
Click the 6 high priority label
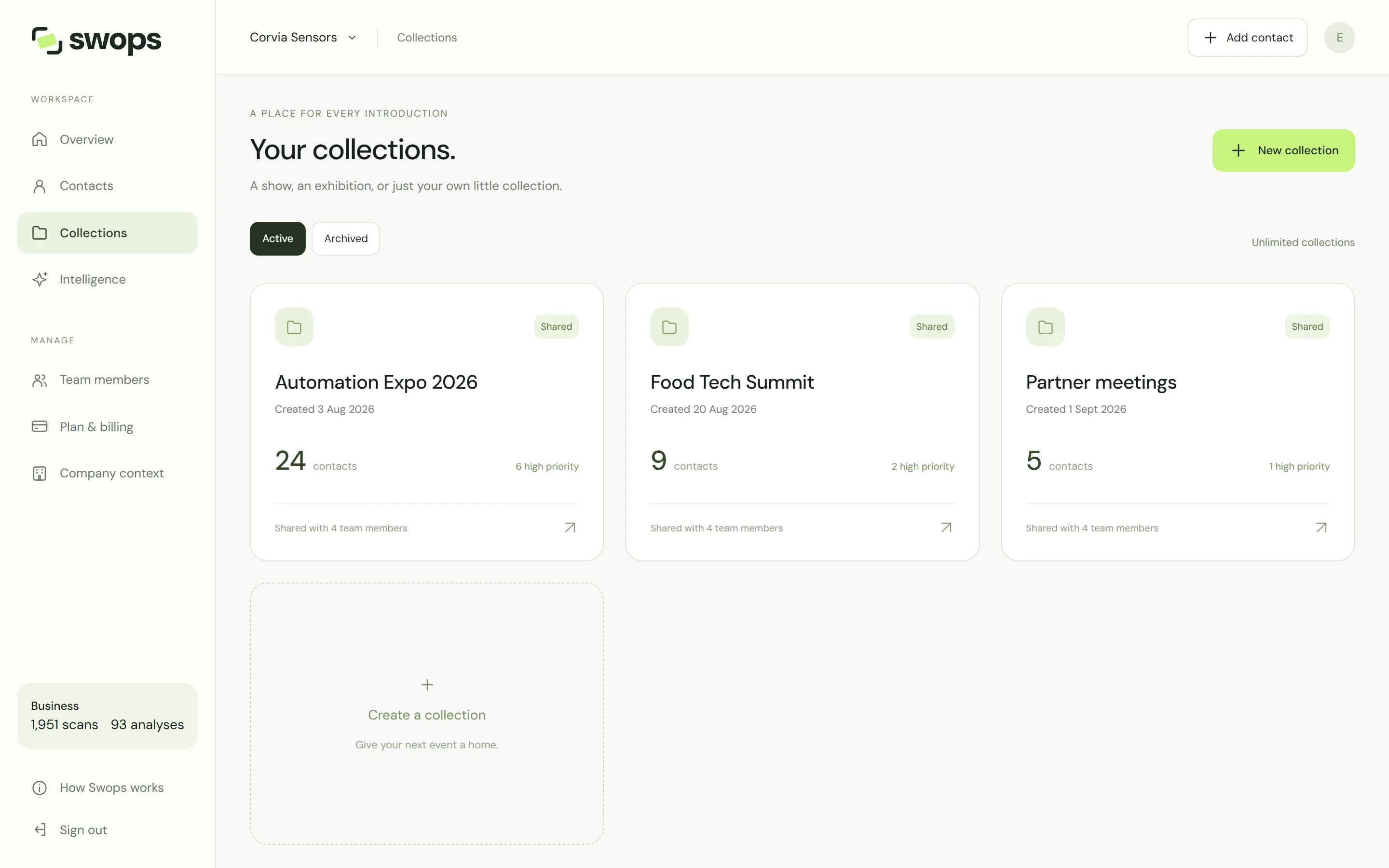point(547,466)
